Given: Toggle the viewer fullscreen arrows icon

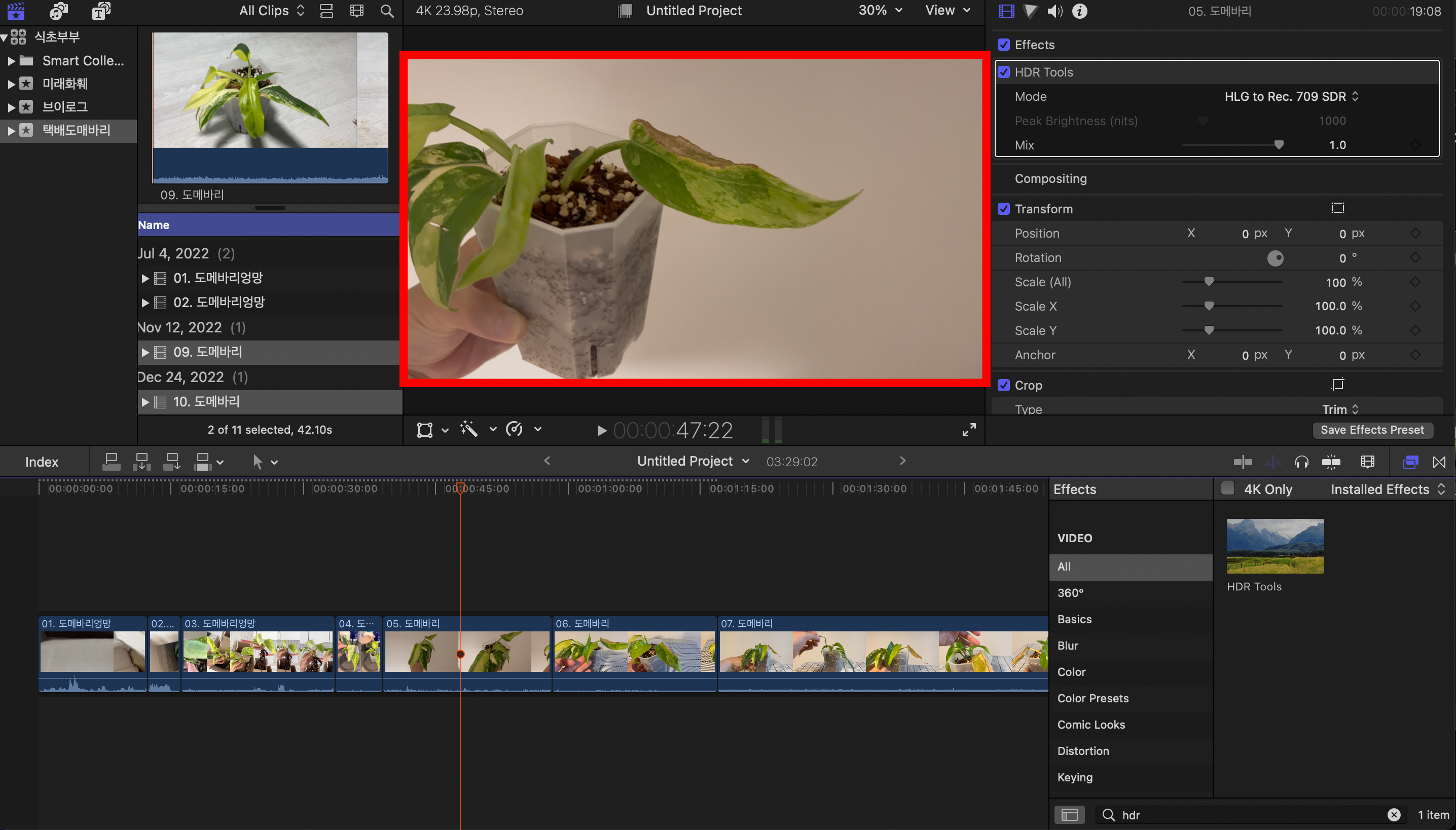Looking at the screenshot, I should 968,430.
